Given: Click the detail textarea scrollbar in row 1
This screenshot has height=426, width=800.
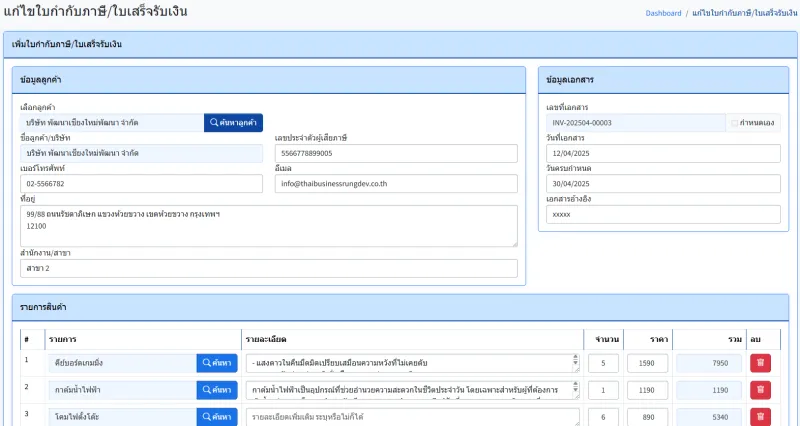Looking at the screenshot, I should click(576, 363).
